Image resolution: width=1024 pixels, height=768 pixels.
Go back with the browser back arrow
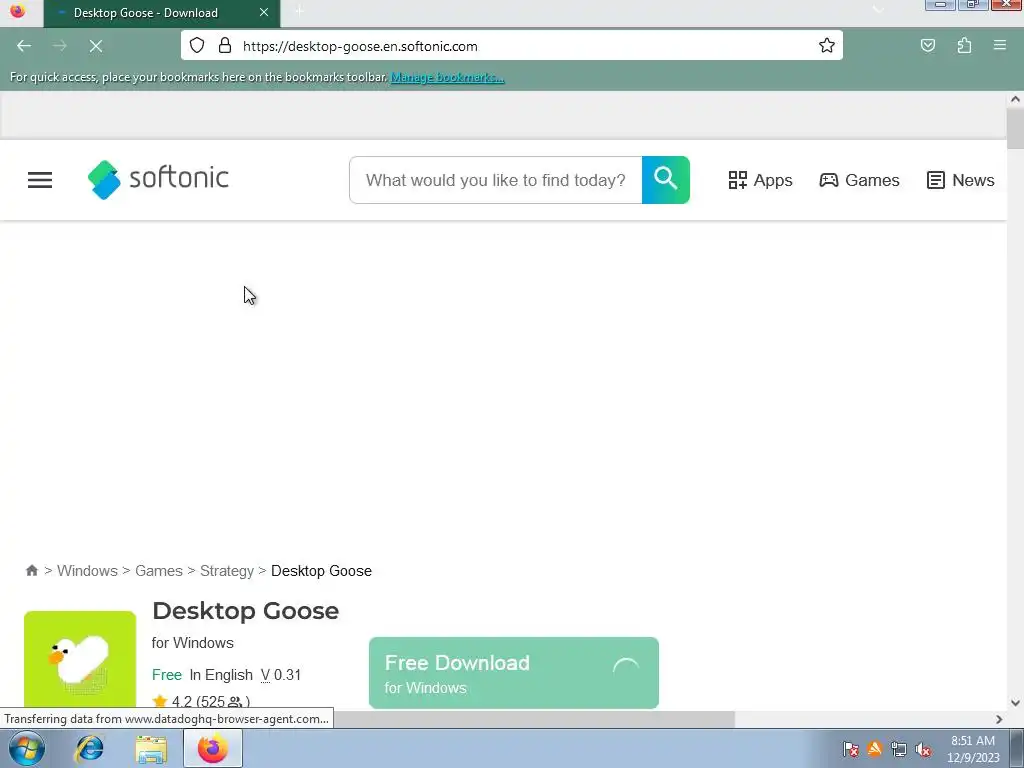tap(24, 46)
